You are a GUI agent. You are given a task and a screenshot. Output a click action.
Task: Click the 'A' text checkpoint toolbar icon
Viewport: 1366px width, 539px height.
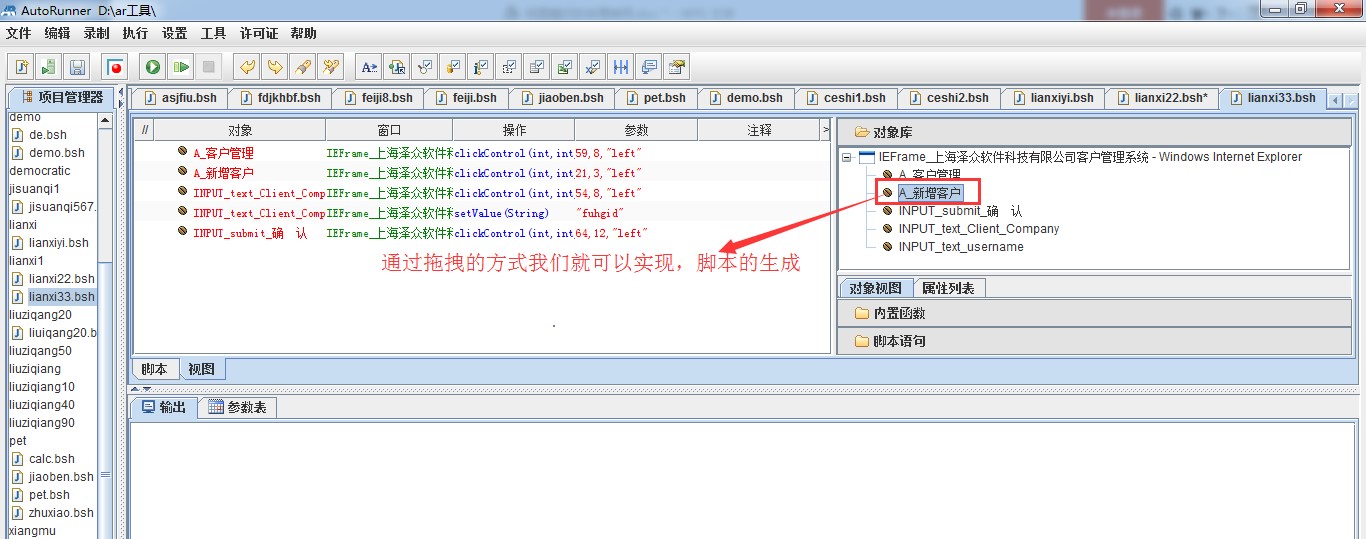(369, 67)
